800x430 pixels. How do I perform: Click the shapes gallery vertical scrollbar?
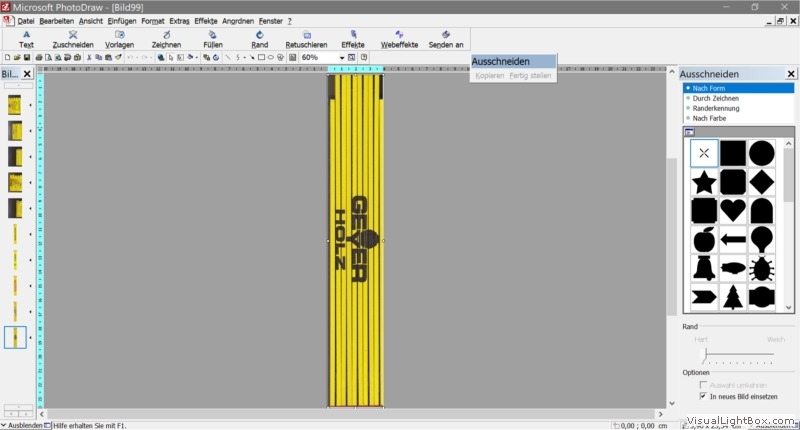click(789, 224)
